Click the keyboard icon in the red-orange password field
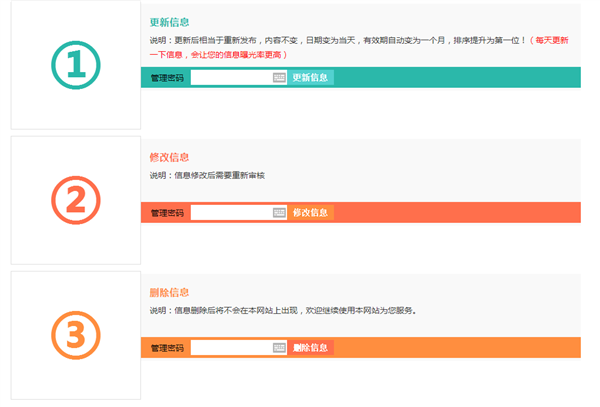Screen dimensions: 600x407 (x=279, y=213)
